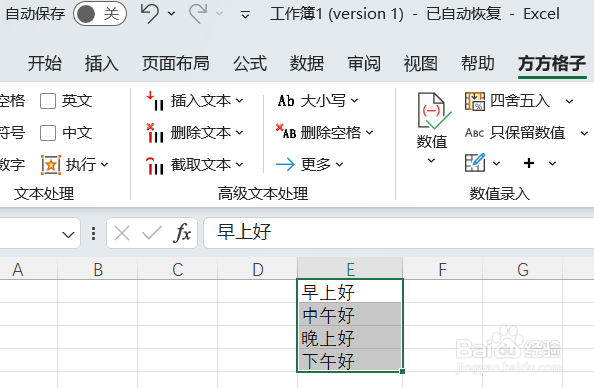594x388 pixels.
Task: Select column E header
Action: point(350,269)
